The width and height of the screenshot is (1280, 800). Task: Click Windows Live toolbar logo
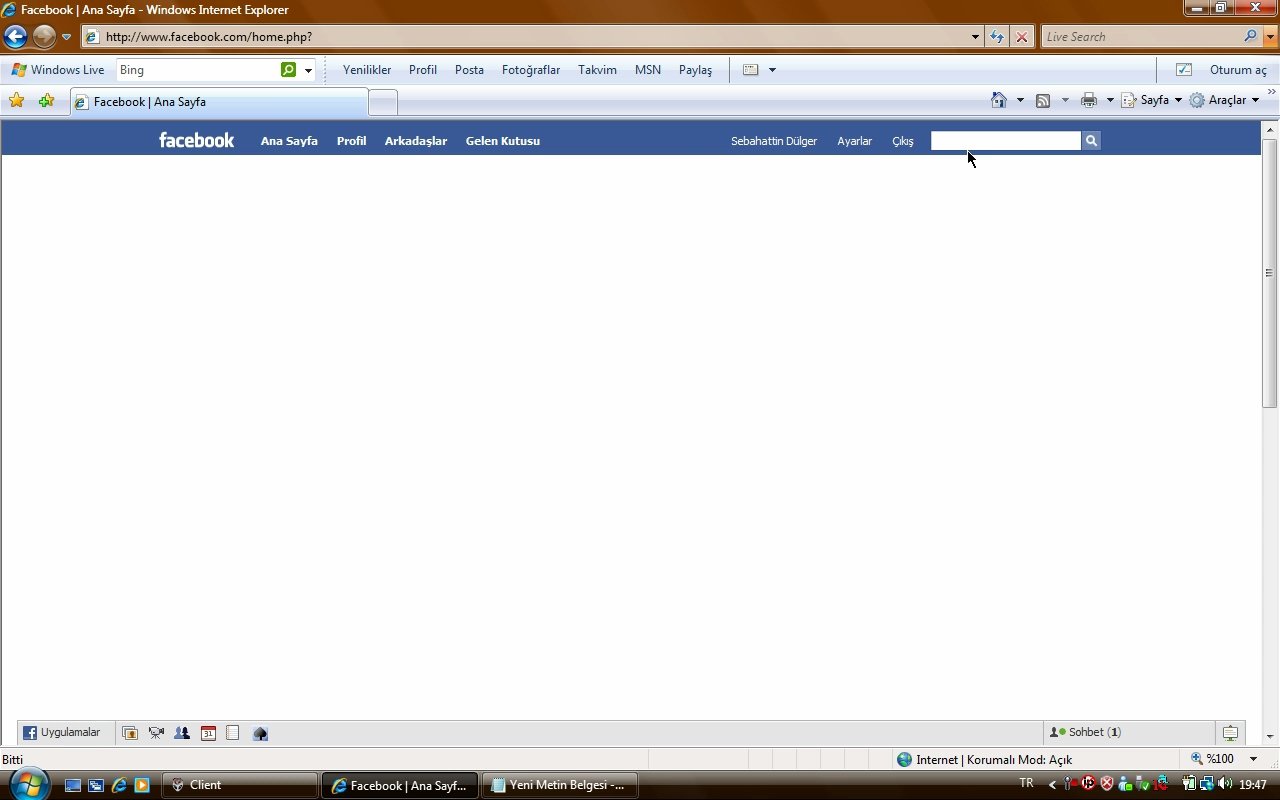tap(57, 70)
